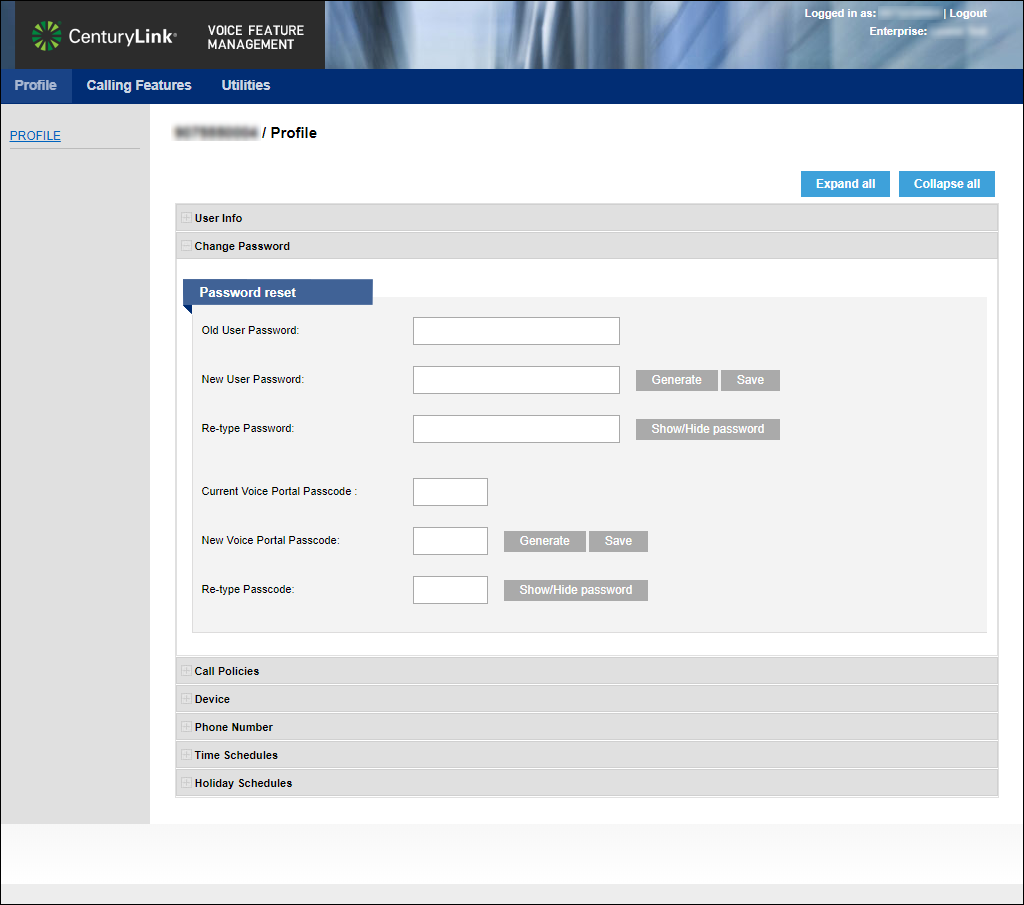Collapse the Change Password section

(x=586, y=246)
